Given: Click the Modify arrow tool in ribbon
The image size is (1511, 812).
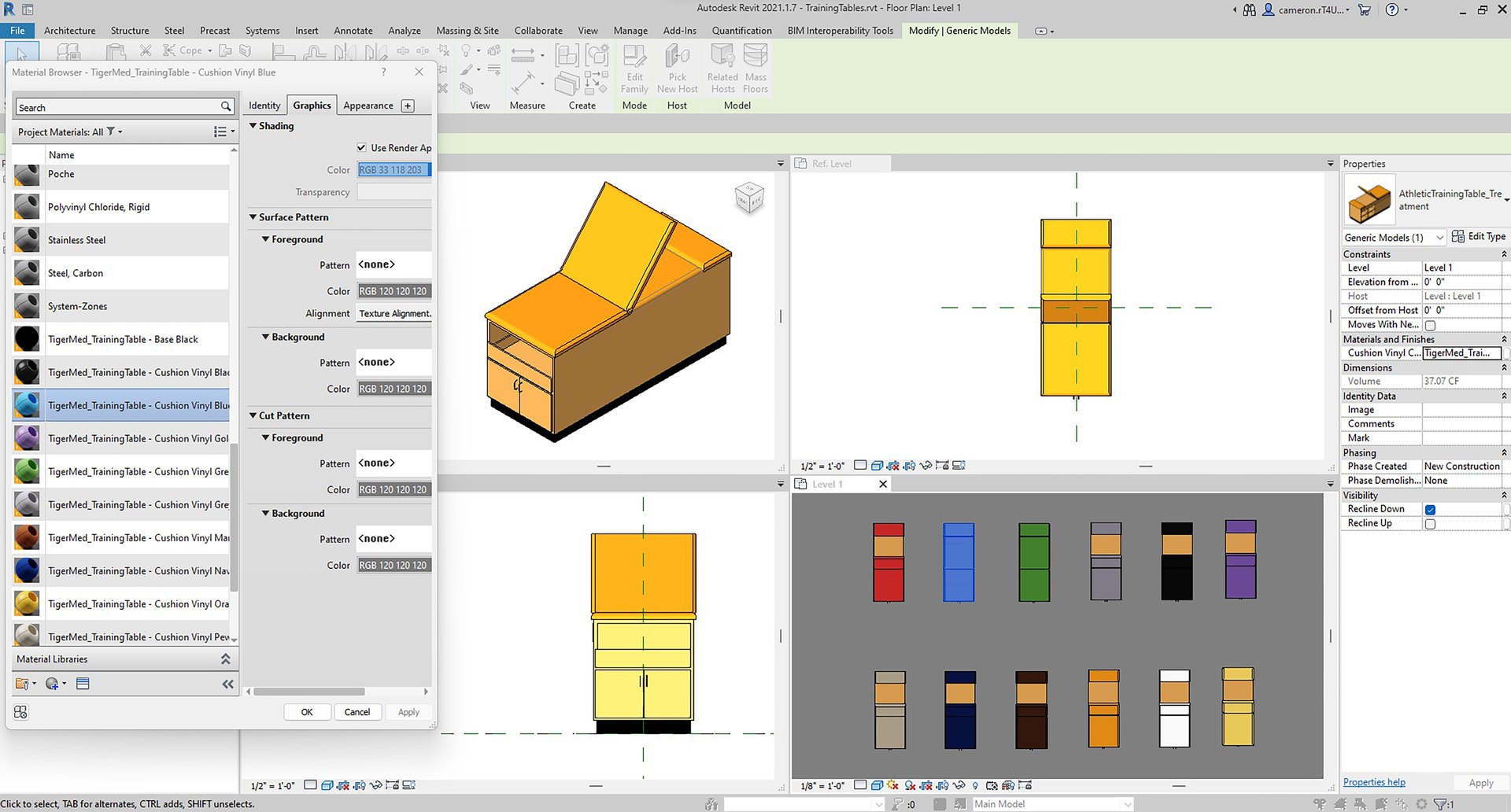Looking at the screenshot, I should click(x=21, y=53).
